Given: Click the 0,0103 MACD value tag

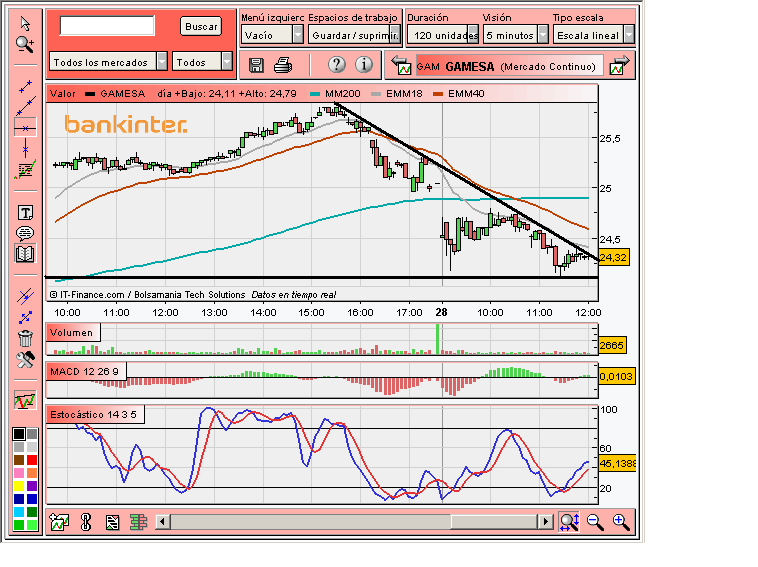Looking at the screenshot, I should coord(616,377).
